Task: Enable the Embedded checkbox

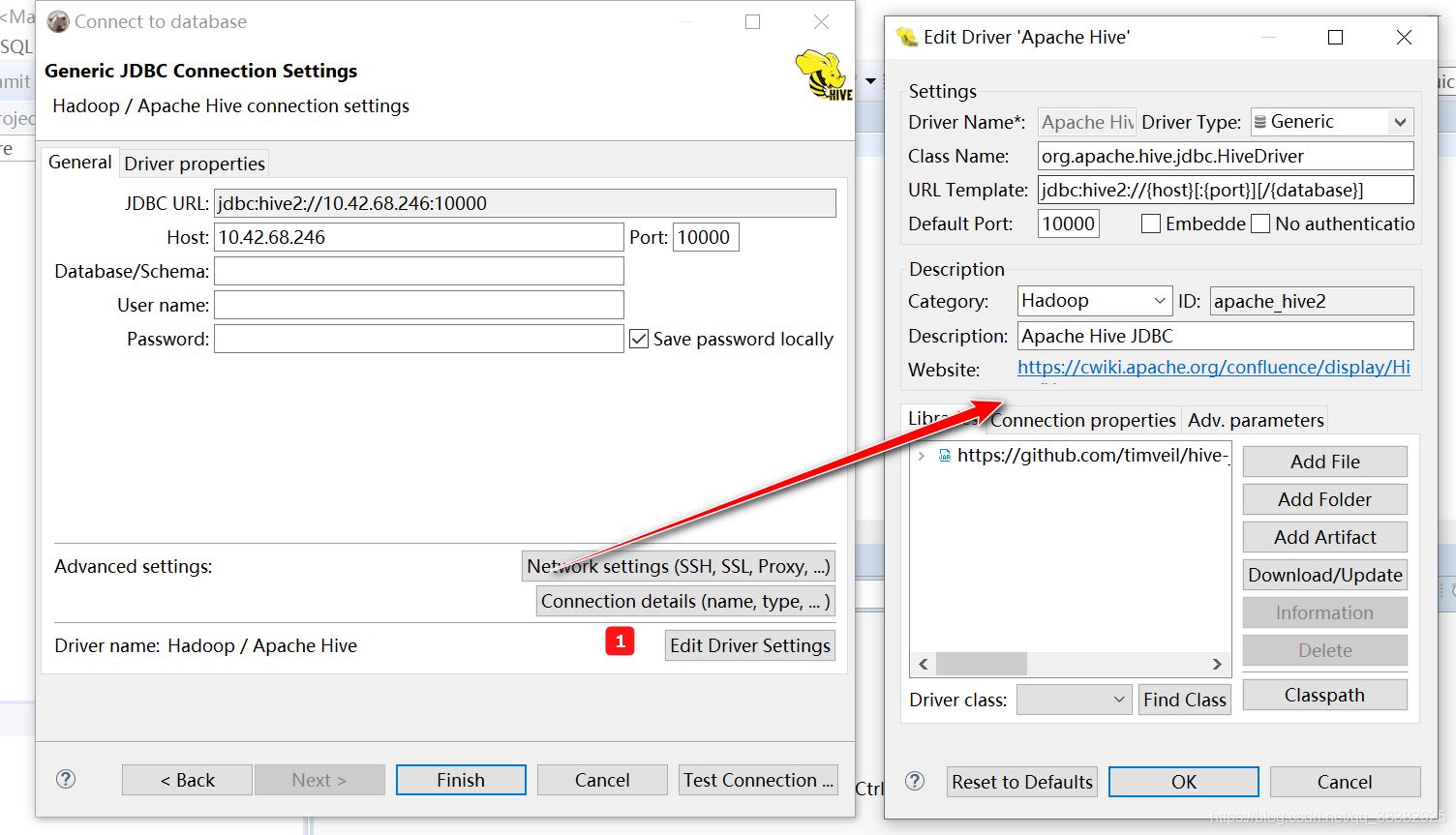Action: [1151, 224]
